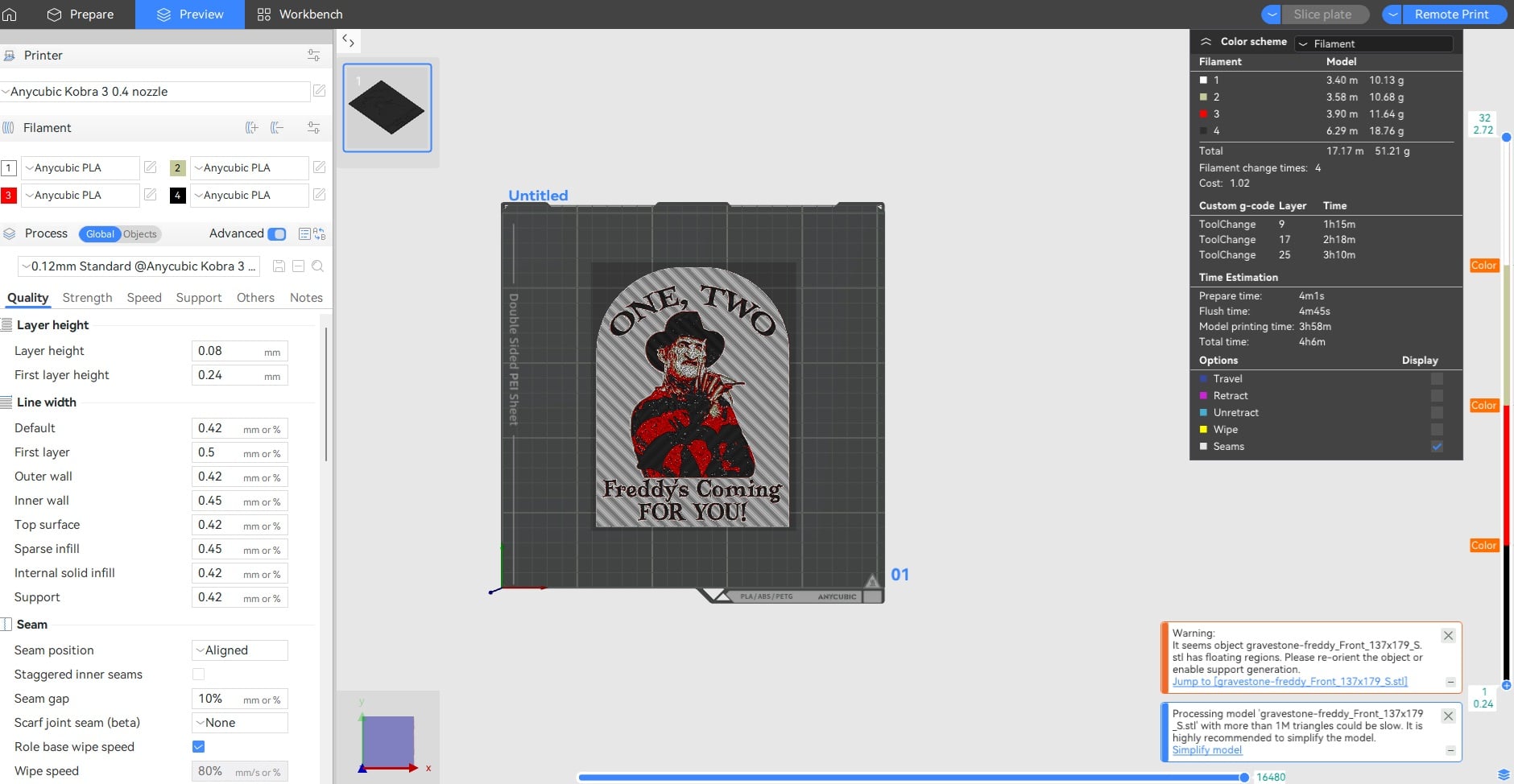The width and height of the screenshot is (1514, 784).
Task: Click compare presets icon beside Advanced
Action: 320,234
